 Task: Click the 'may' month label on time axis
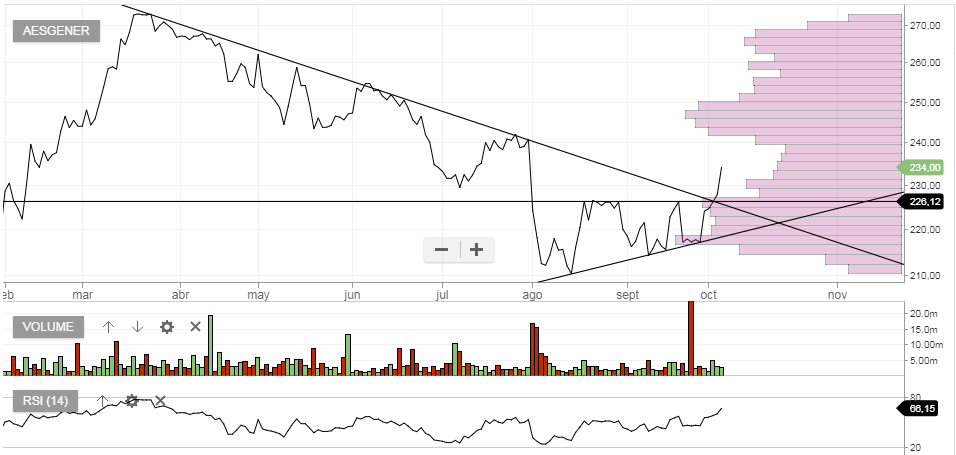[x=259, y=295]
